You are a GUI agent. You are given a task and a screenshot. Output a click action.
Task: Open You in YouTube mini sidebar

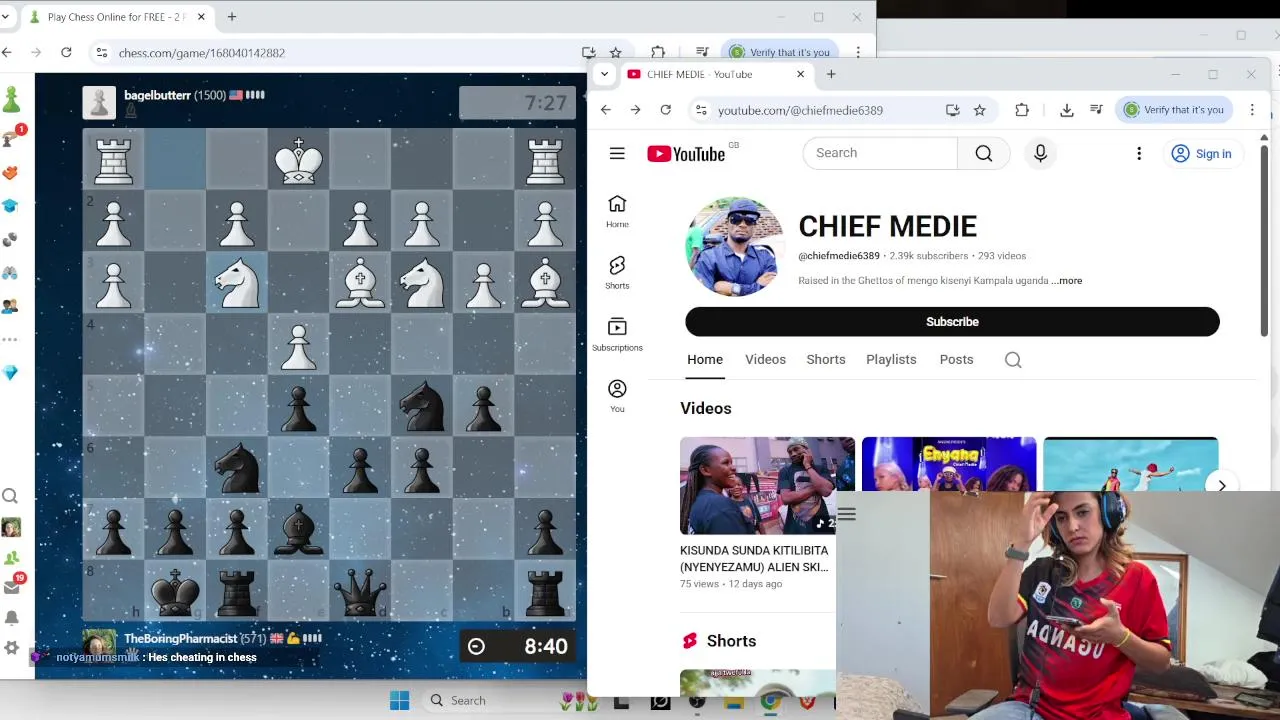[x=617, y=395]
